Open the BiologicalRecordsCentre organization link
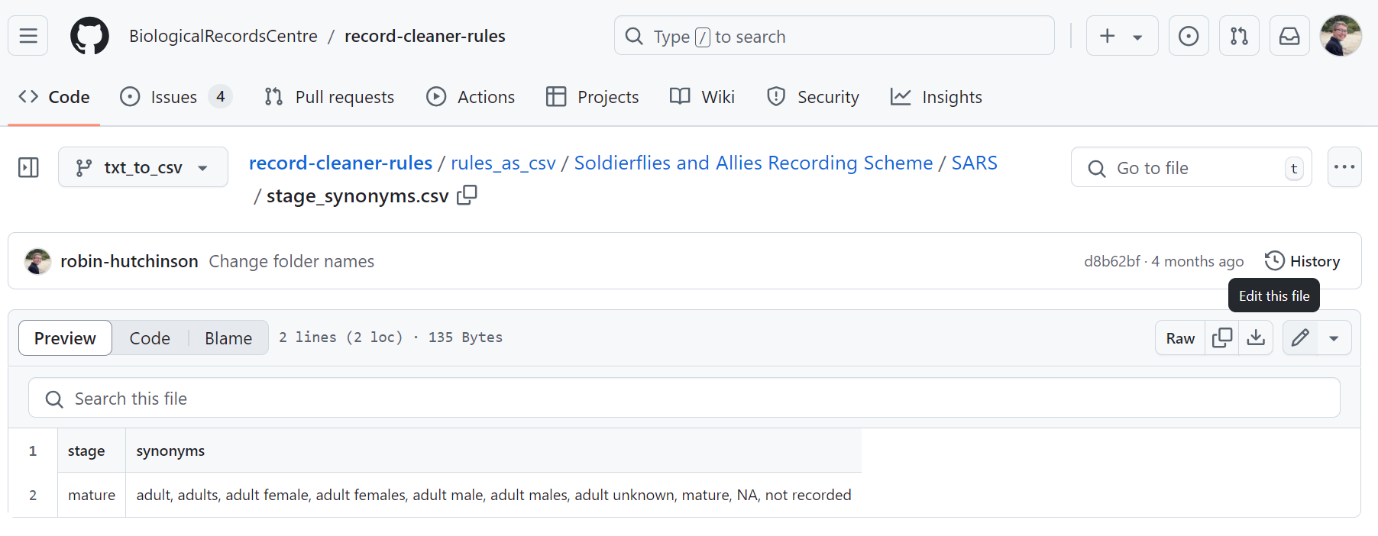This screenshot has width=1378, height=536. pos(223,36)
